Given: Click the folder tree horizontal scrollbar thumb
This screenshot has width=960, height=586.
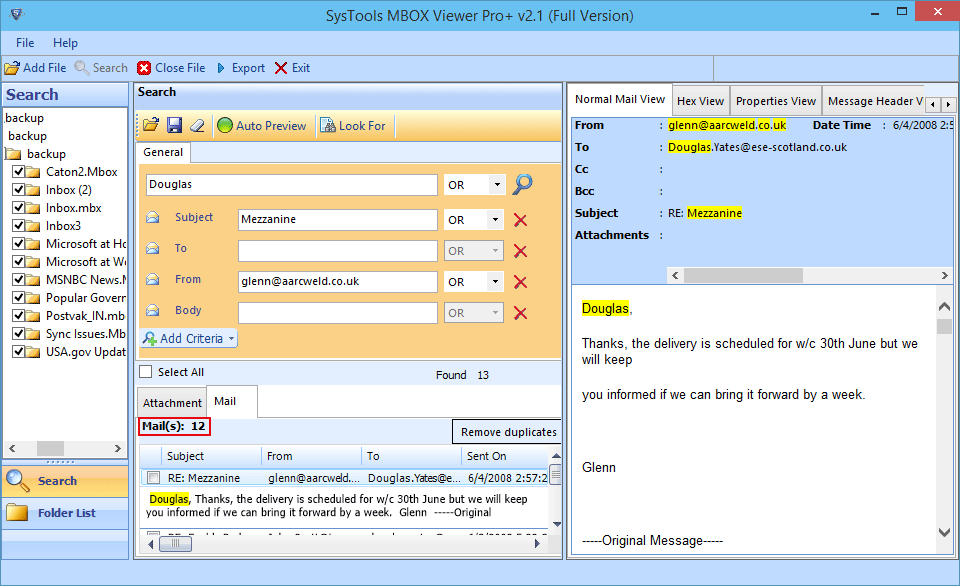Looking at the screenshot, I should pyautogui.click(x=50, y=448).
